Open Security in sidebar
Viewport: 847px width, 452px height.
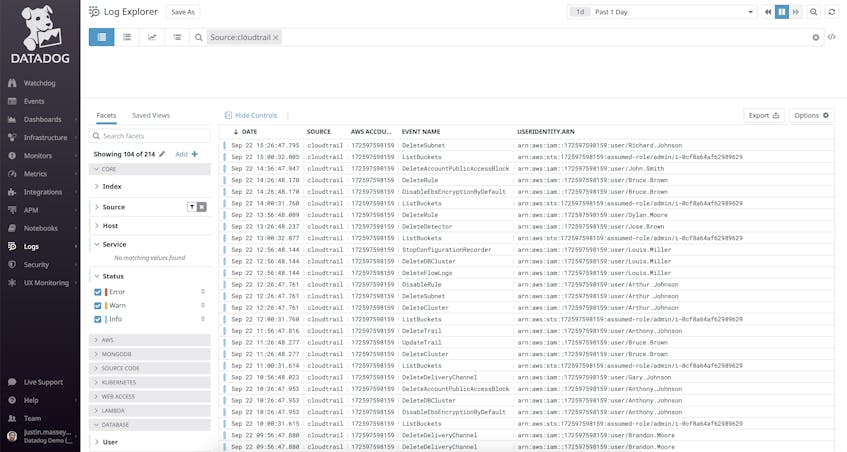36,265
